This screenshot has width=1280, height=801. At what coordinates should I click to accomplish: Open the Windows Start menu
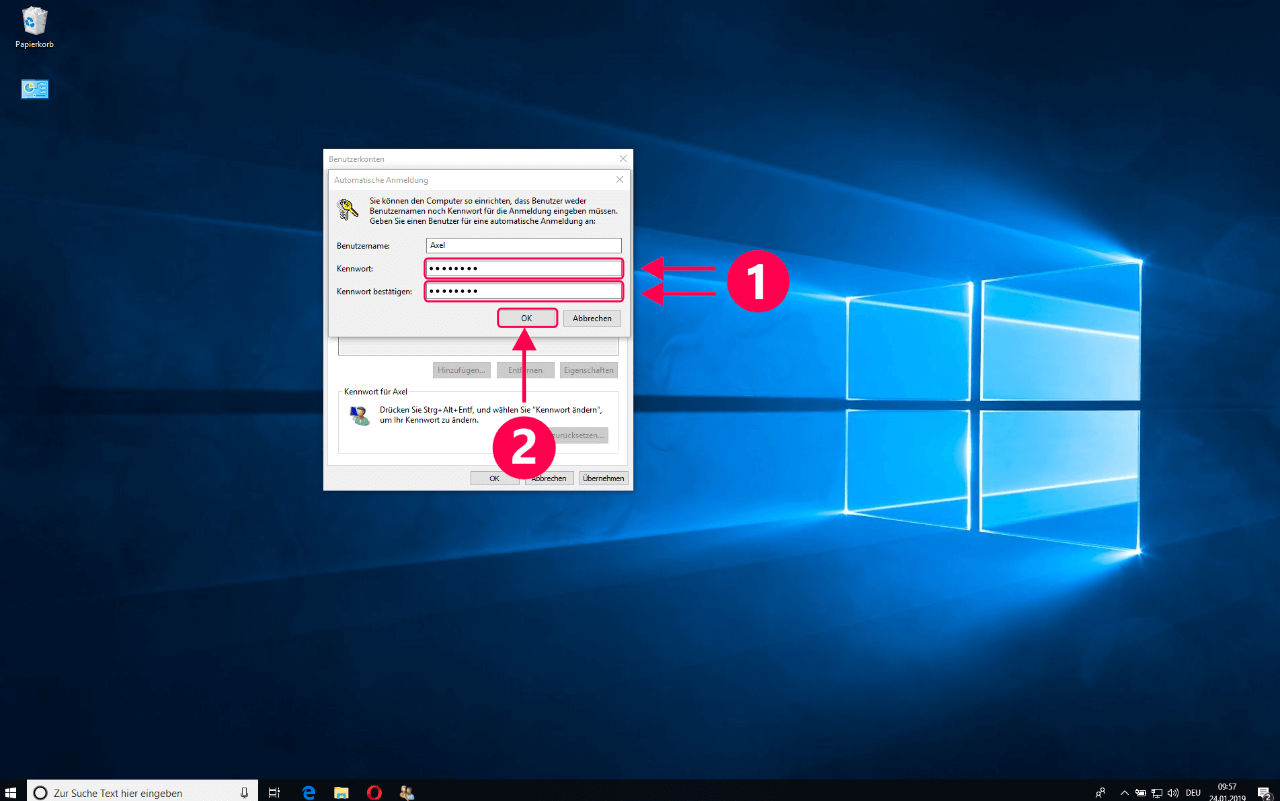point(11,792)
